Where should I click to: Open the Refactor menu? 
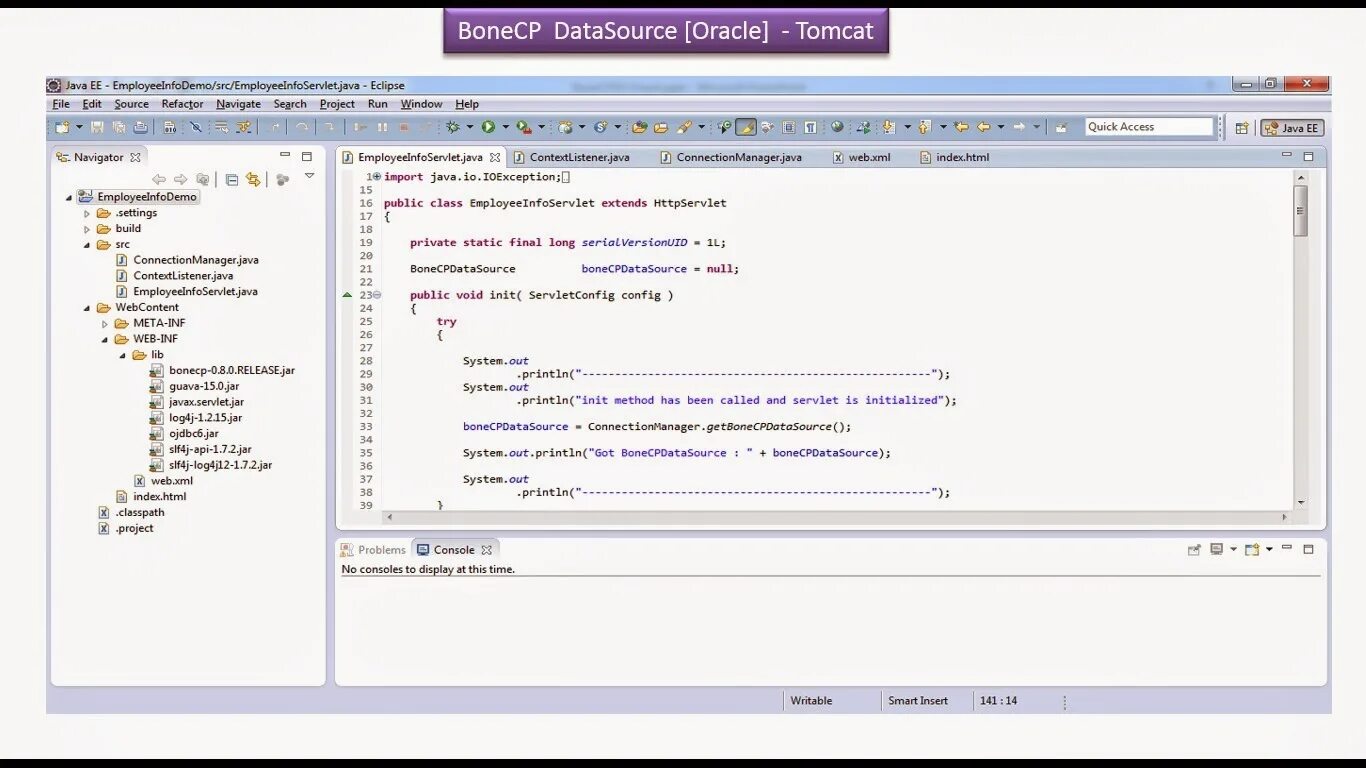pos(182,104)
